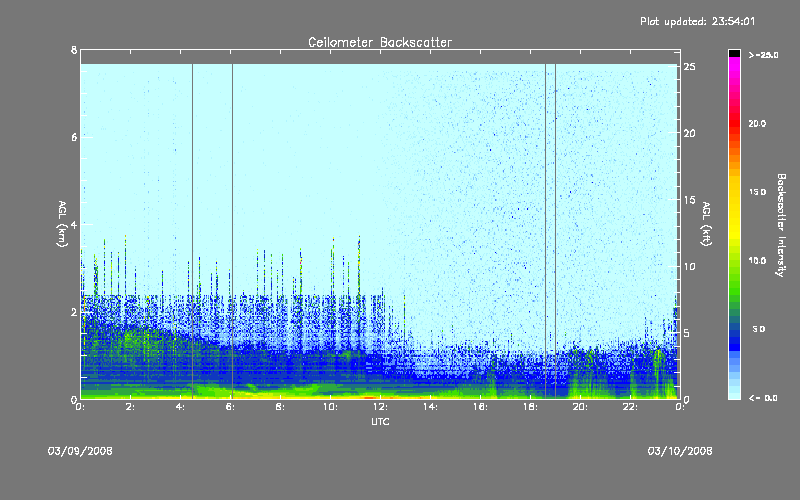Click the red section of the colorbar near 20.0
The width and height of the screenshot is (800, 500).
[x=734, y=122]
